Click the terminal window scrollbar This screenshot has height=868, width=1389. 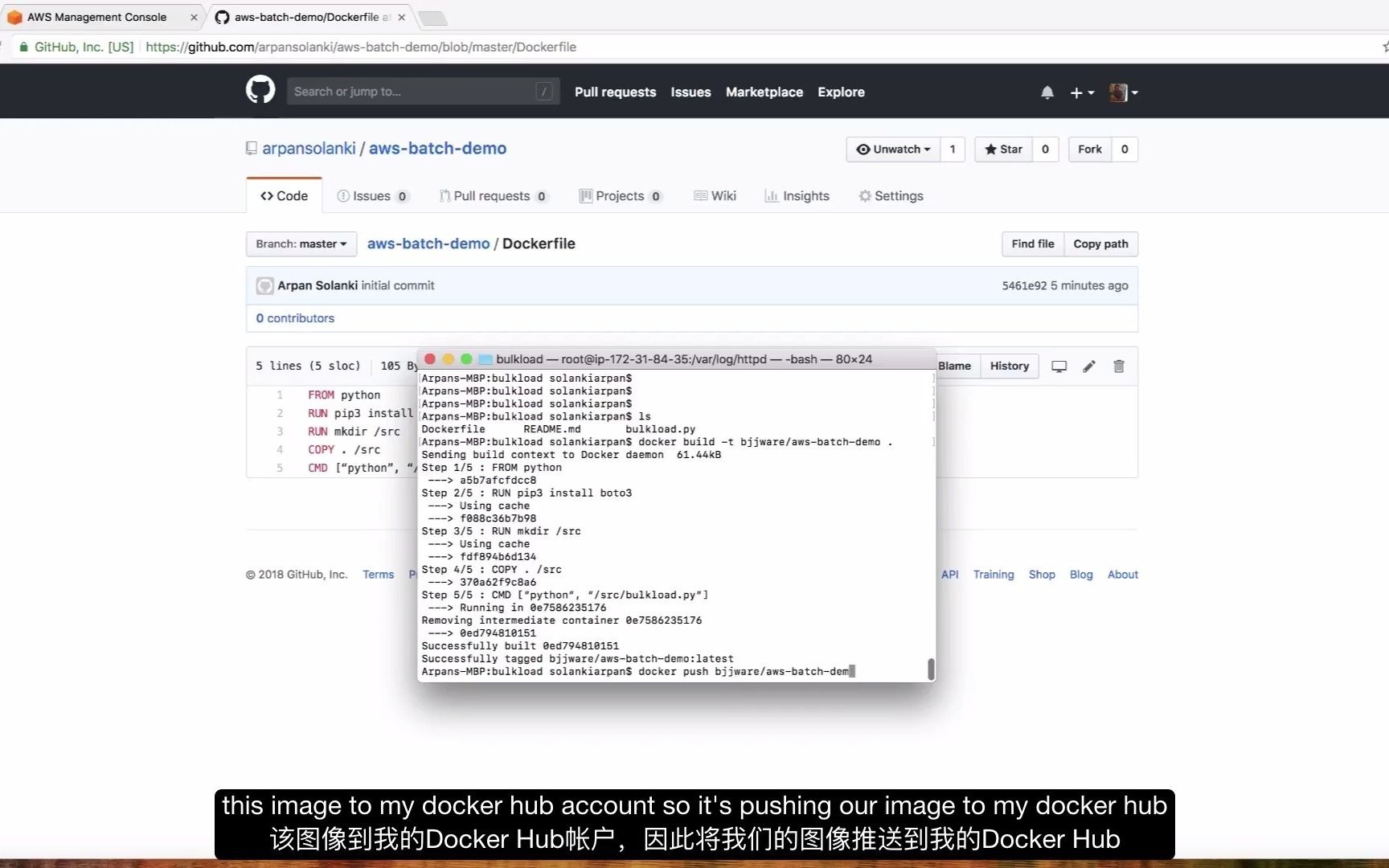[931, 669]
